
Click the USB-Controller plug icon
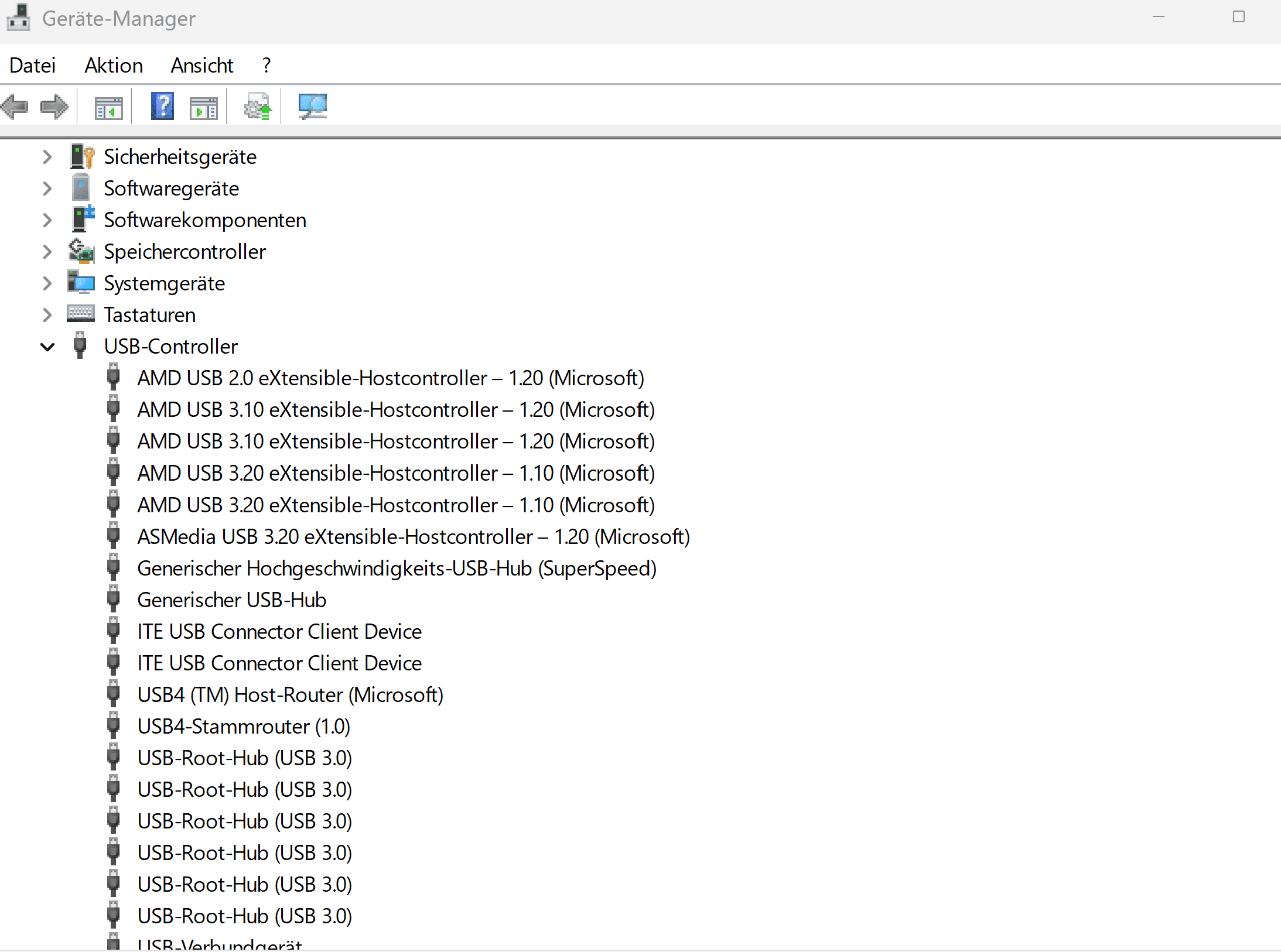tap(80, 346)
